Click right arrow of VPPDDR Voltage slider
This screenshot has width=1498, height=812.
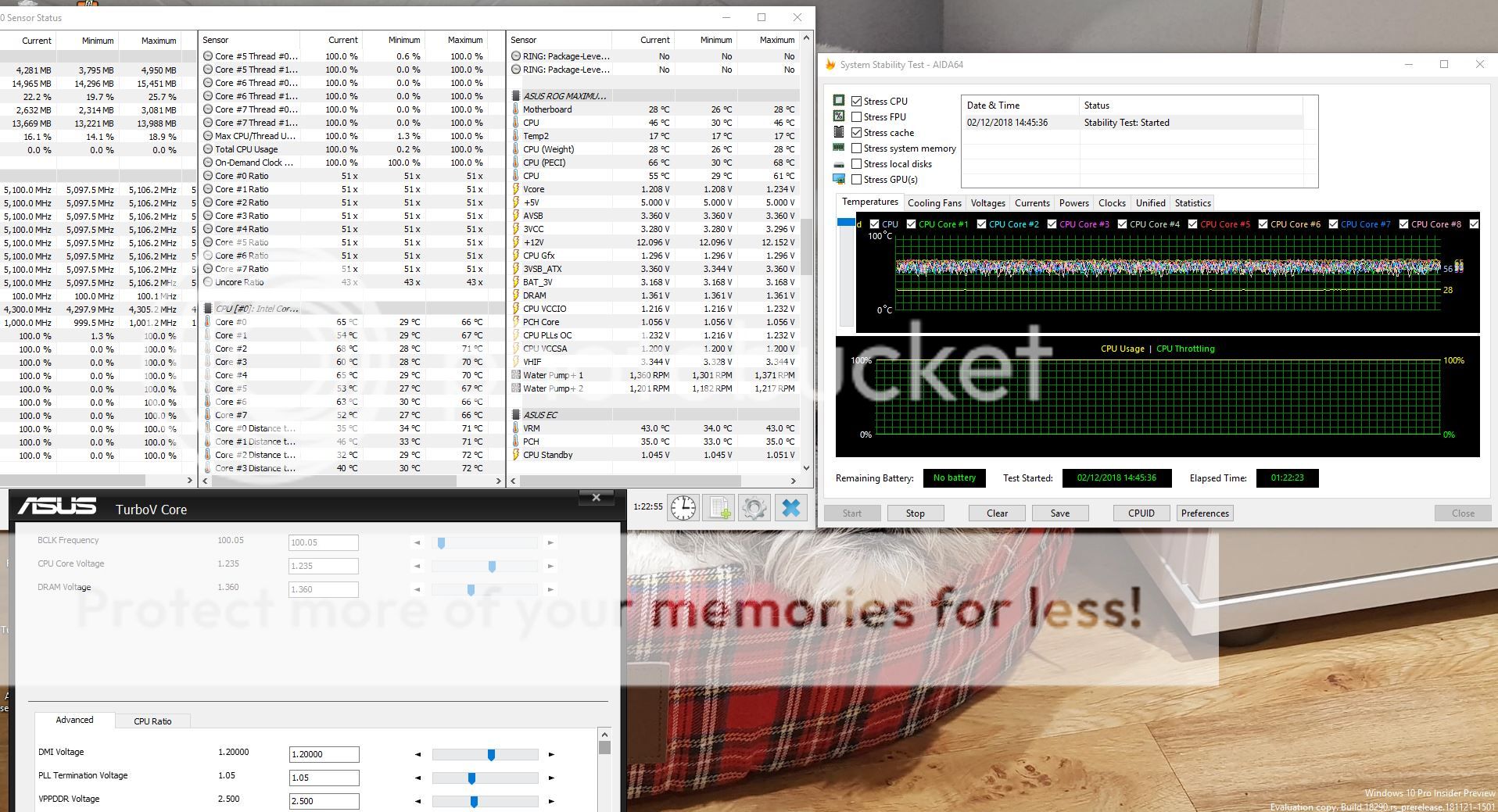551,801
